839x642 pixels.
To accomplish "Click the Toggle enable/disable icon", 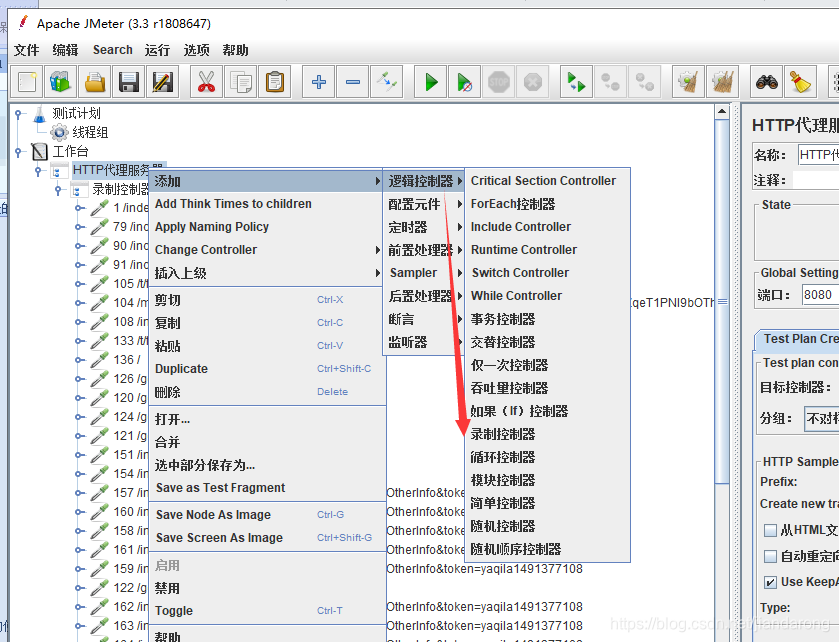I will point(387,82).
